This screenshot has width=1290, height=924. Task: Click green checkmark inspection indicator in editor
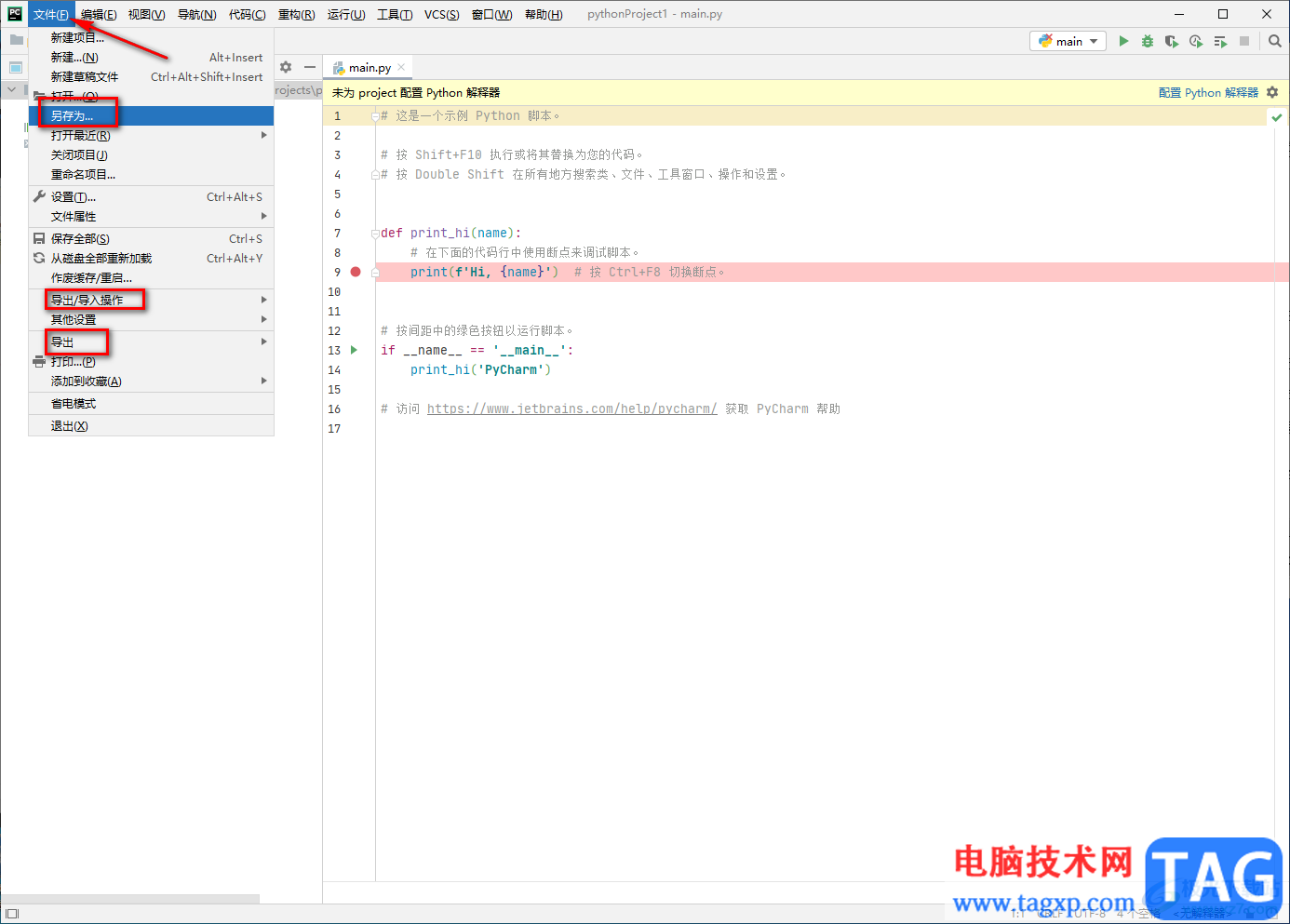[x=1276, y=117]
